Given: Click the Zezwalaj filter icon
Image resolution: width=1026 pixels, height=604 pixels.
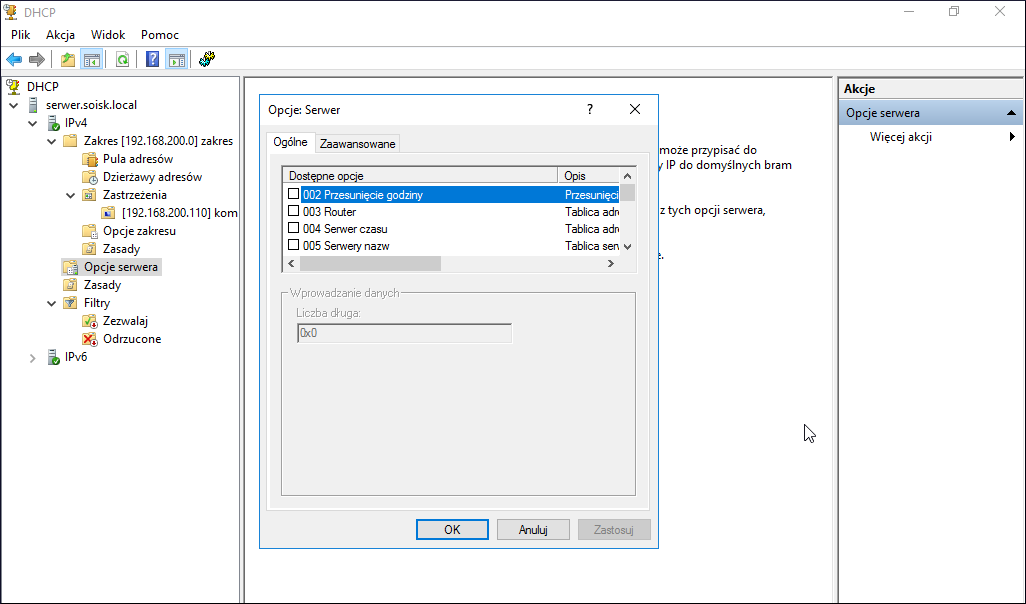Looking at the screenshot, I should pyautogui.click(x=90, y=321).
